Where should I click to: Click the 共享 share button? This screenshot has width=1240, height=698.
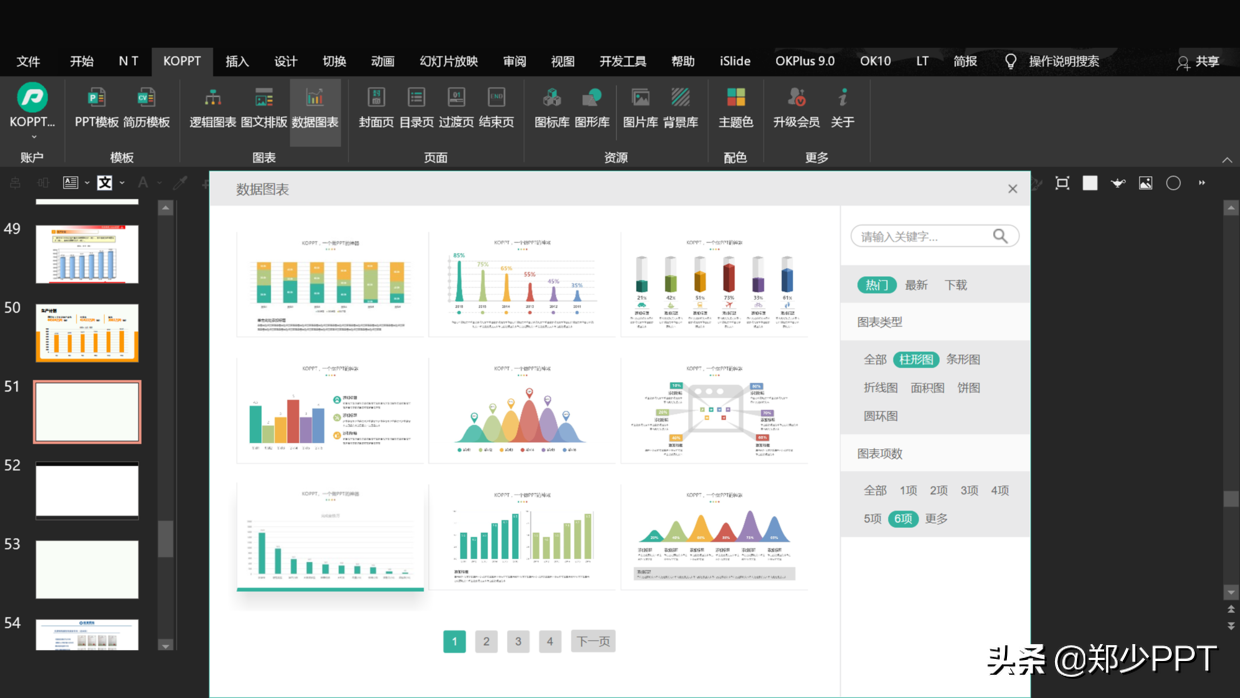[x=1198, y=62]
